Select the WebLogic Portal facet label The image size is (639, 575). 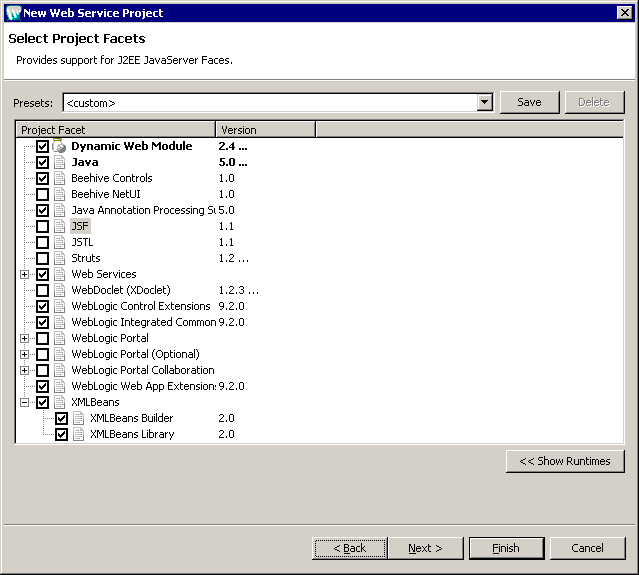tap(110, 338)
